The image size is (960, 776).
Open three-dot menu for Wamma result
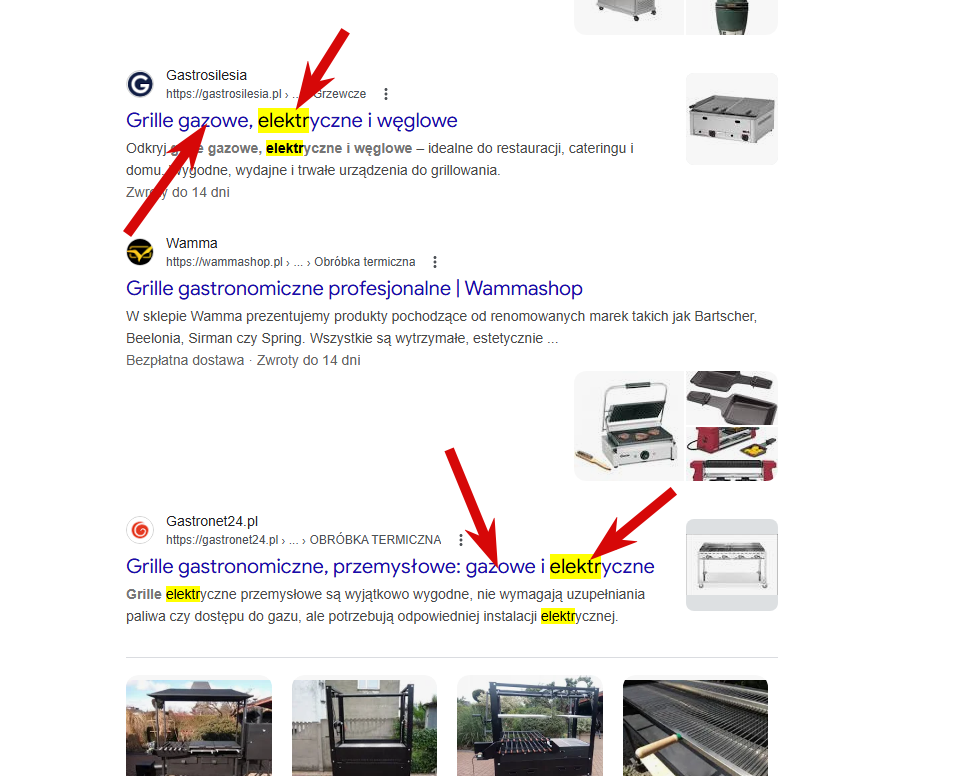pos(435,262)
